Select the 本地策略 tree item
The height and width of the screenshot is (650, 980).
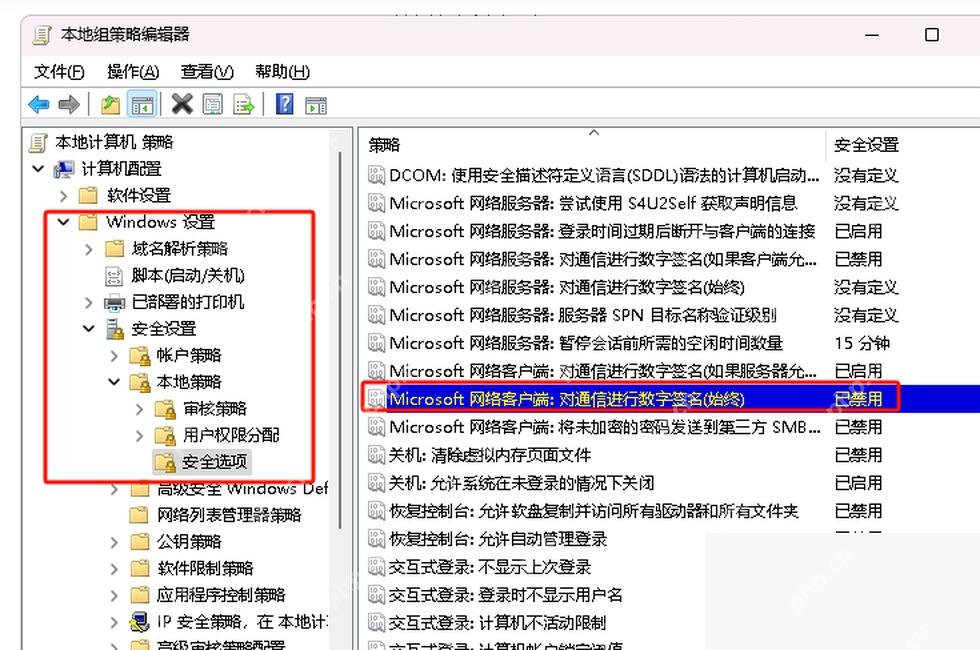pyautogui.click(x=189, y=382)
